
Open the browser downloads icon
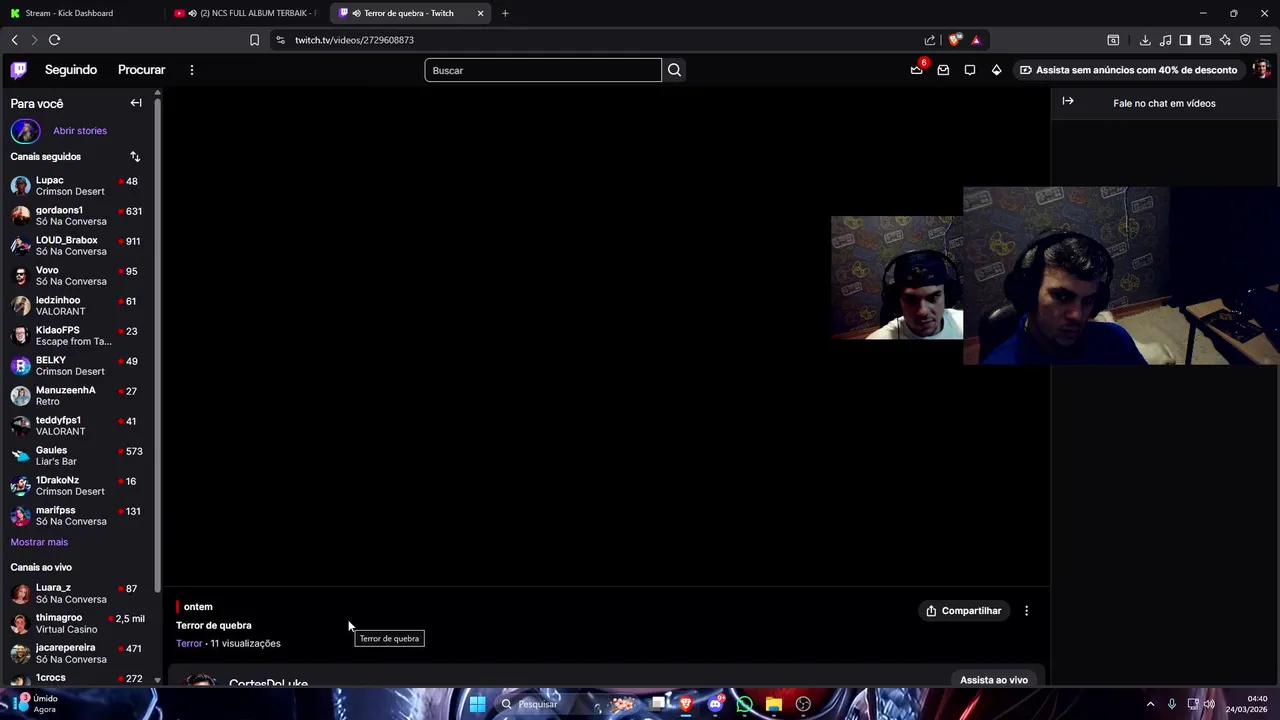[1145, 40]
